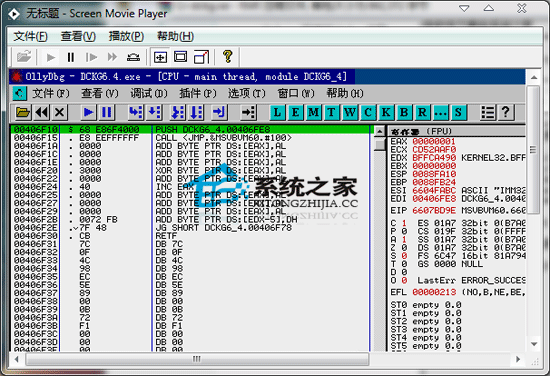Show Source with S button
The image size is (550, 376).
pos(458,113)
